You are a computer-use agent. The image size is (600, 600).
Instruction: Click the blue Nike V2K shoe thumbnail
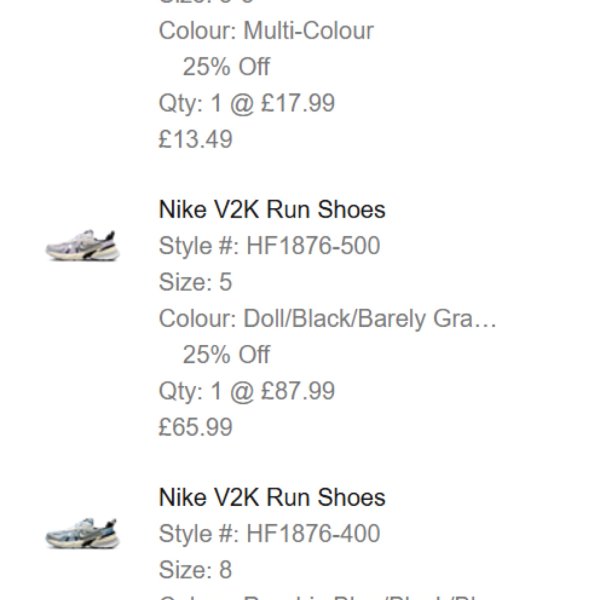81,533
